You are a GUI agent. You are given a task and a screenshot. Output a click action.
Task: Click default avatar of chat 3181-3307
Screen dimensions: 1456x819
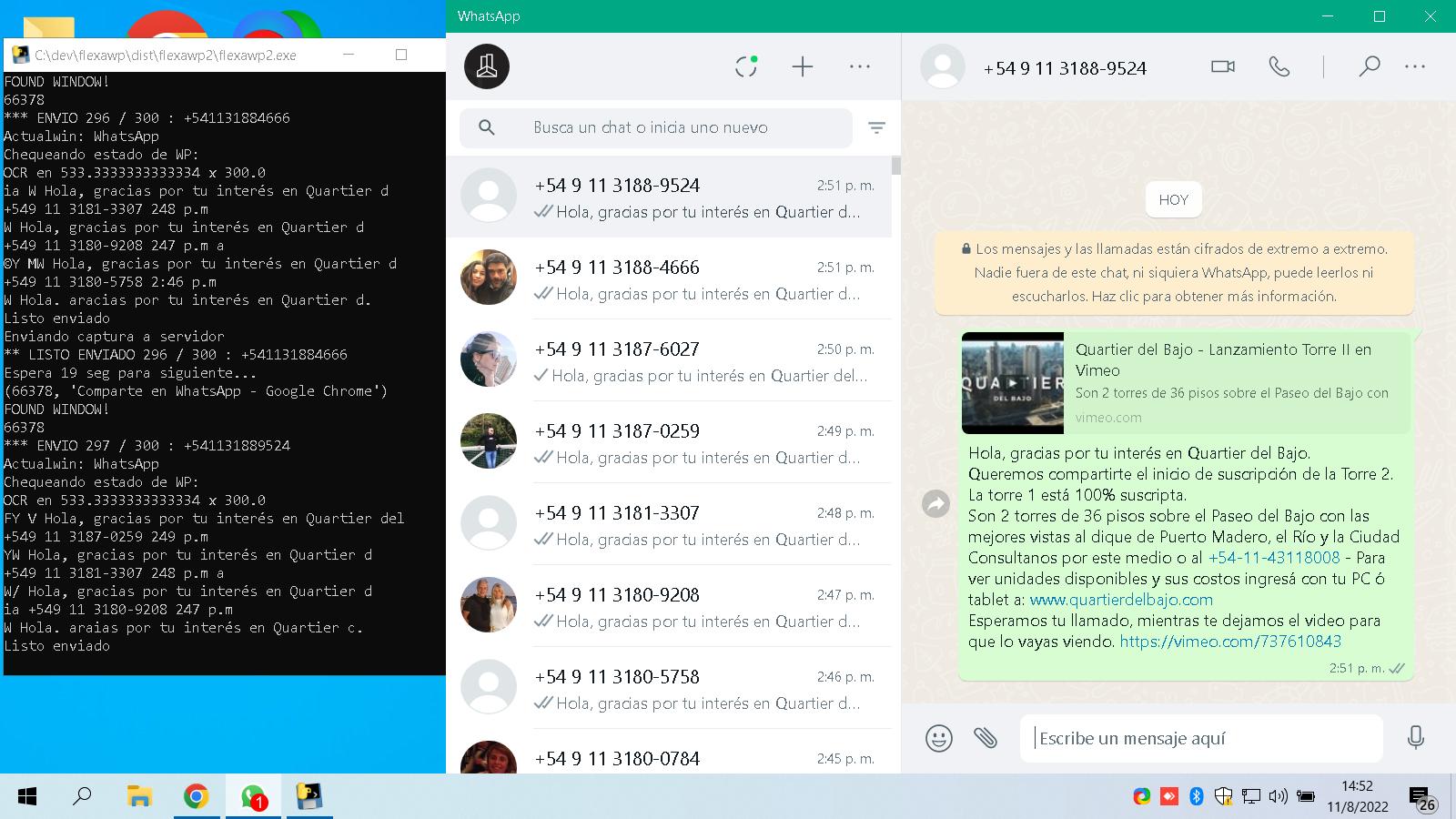(x=489, y=523)
